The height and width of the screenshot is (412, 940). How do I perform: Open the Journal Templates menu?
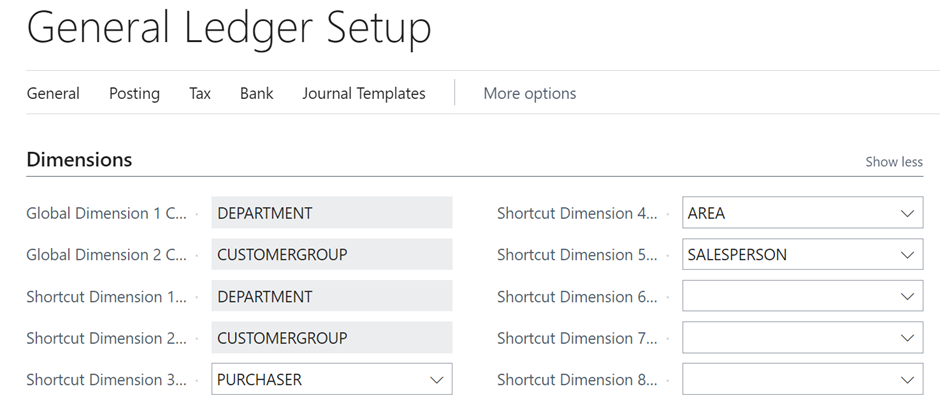pos(364,94)
